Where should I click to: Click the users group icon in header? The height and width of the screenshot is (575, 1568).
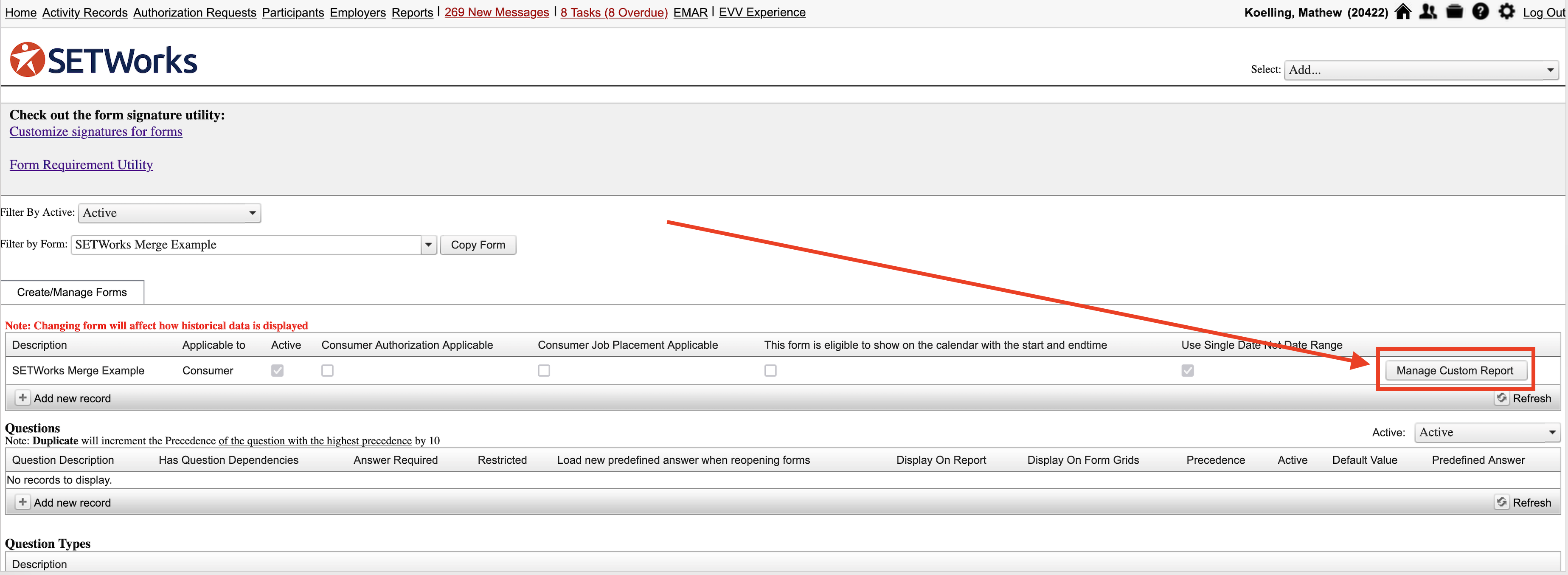click(x=1428, y=11)
